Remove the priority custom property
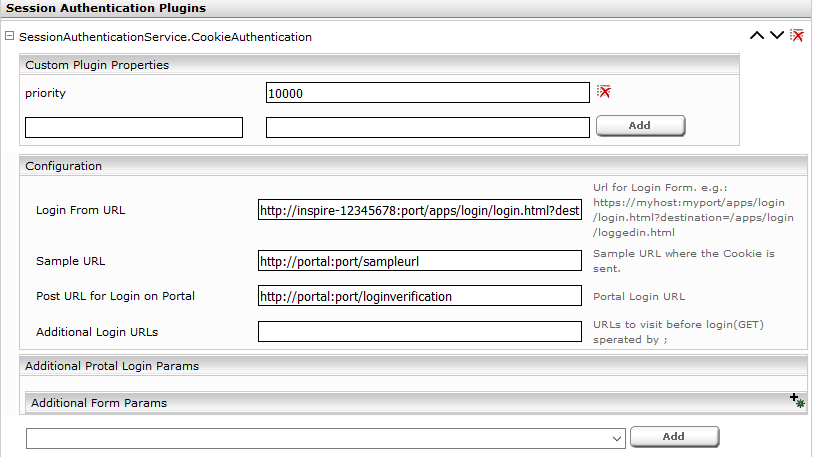 604,92
